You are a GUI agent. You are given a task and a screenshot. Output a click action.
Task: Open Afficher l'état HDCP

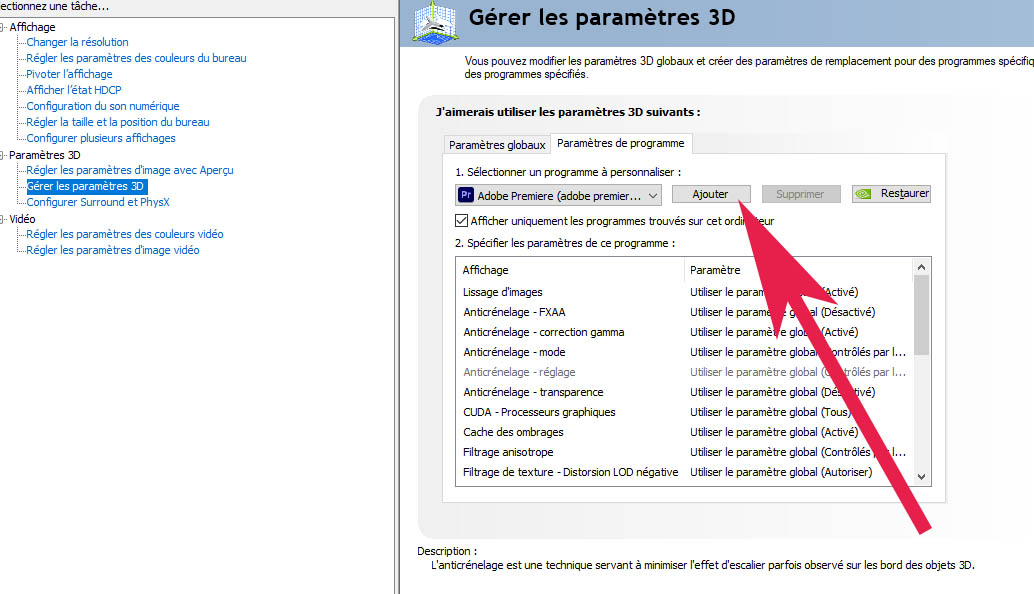tap(74, 90)
